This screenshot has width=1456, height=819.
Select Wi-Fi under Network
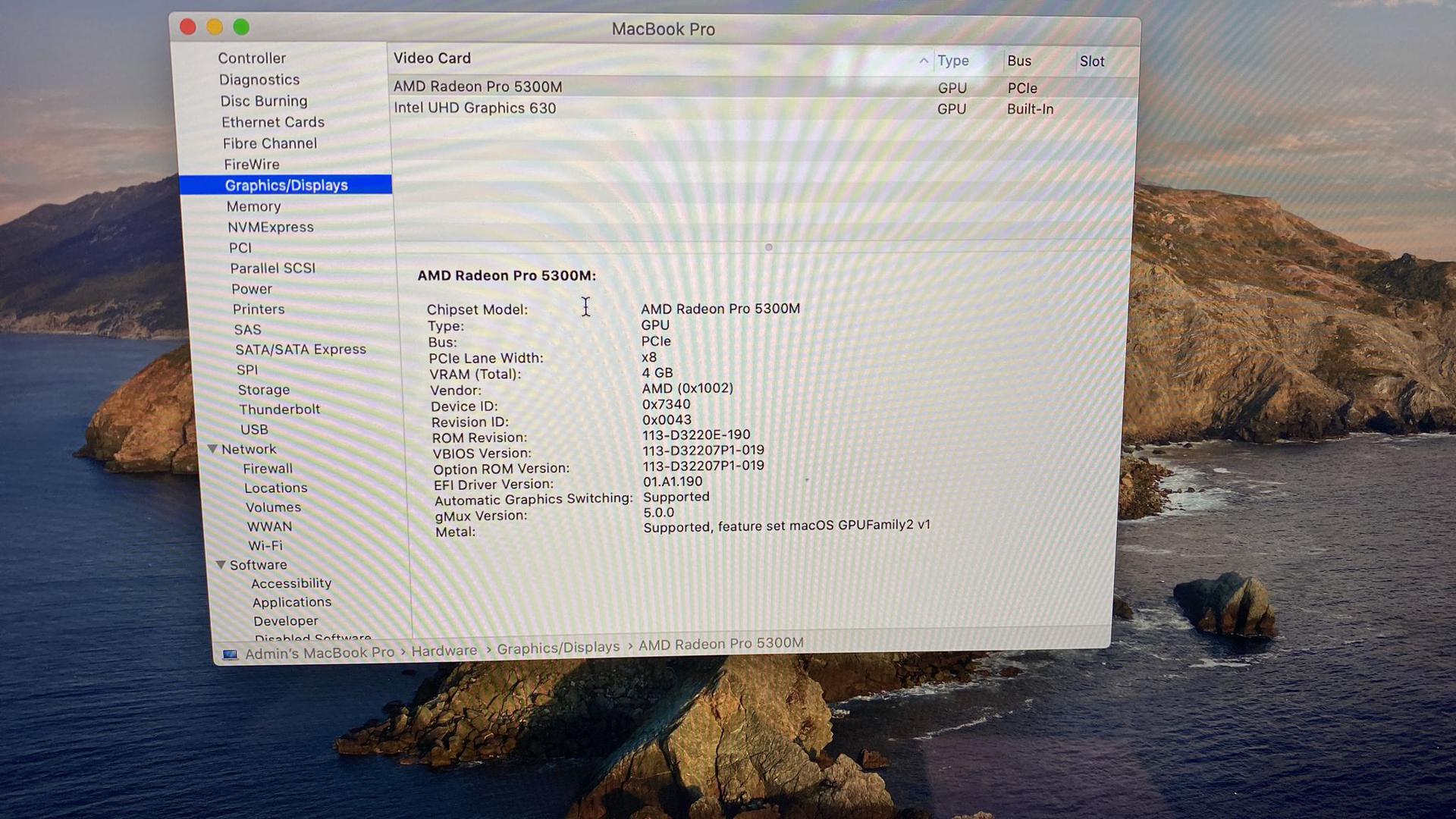(265, 546)
